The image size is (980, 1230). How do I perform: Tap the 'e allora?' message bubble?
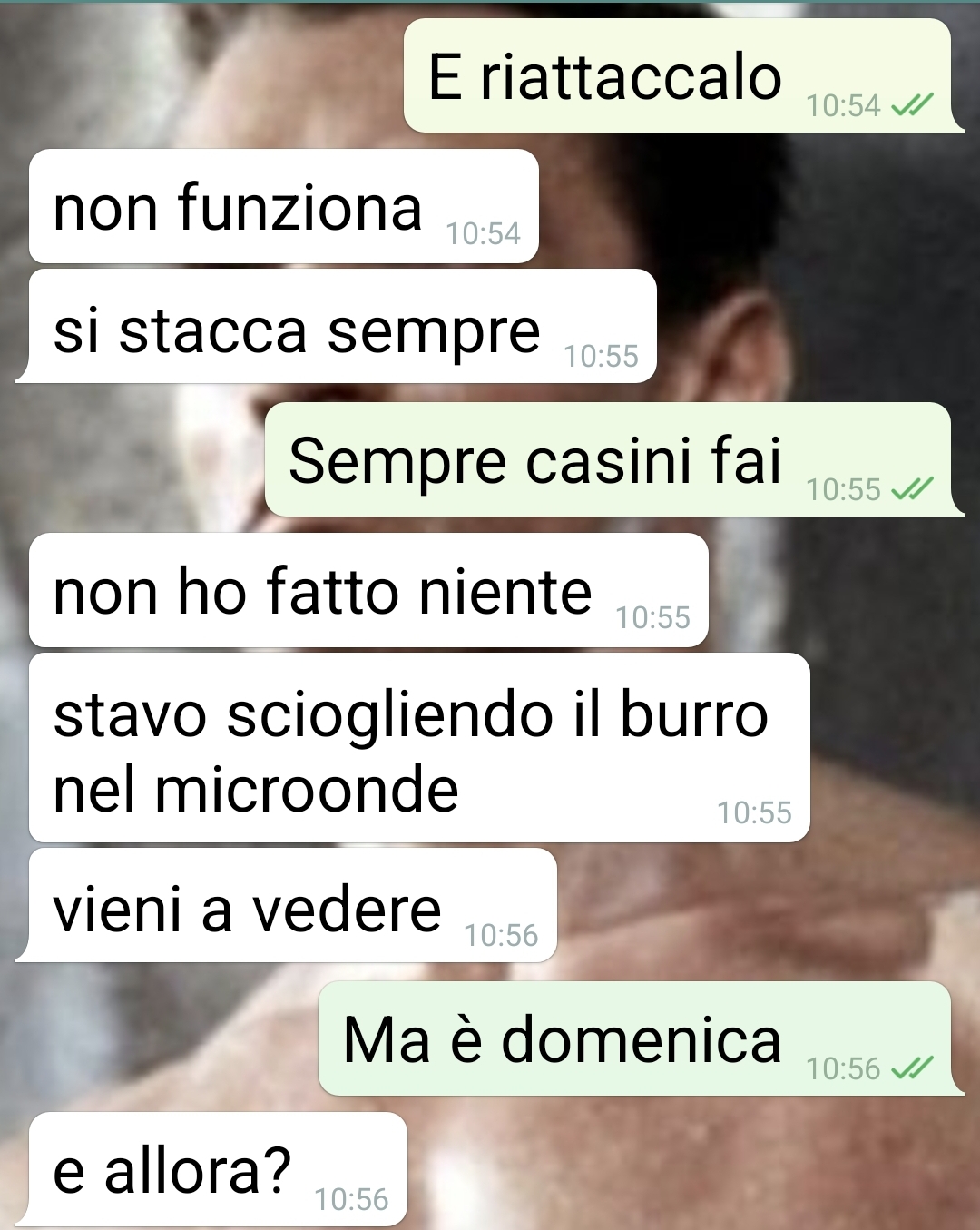(x=211, y=1169)
